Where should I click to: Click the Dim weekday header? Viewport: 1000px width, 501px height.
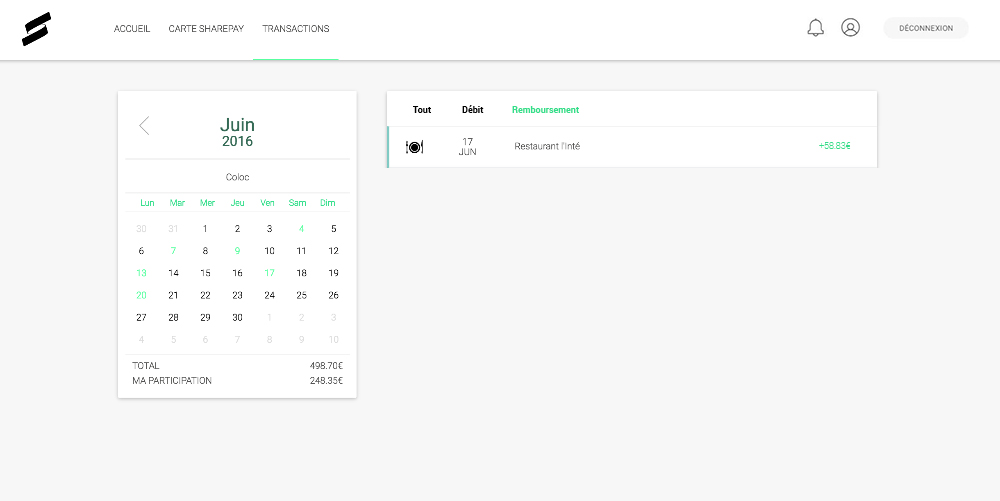click(x=328, y=203)
